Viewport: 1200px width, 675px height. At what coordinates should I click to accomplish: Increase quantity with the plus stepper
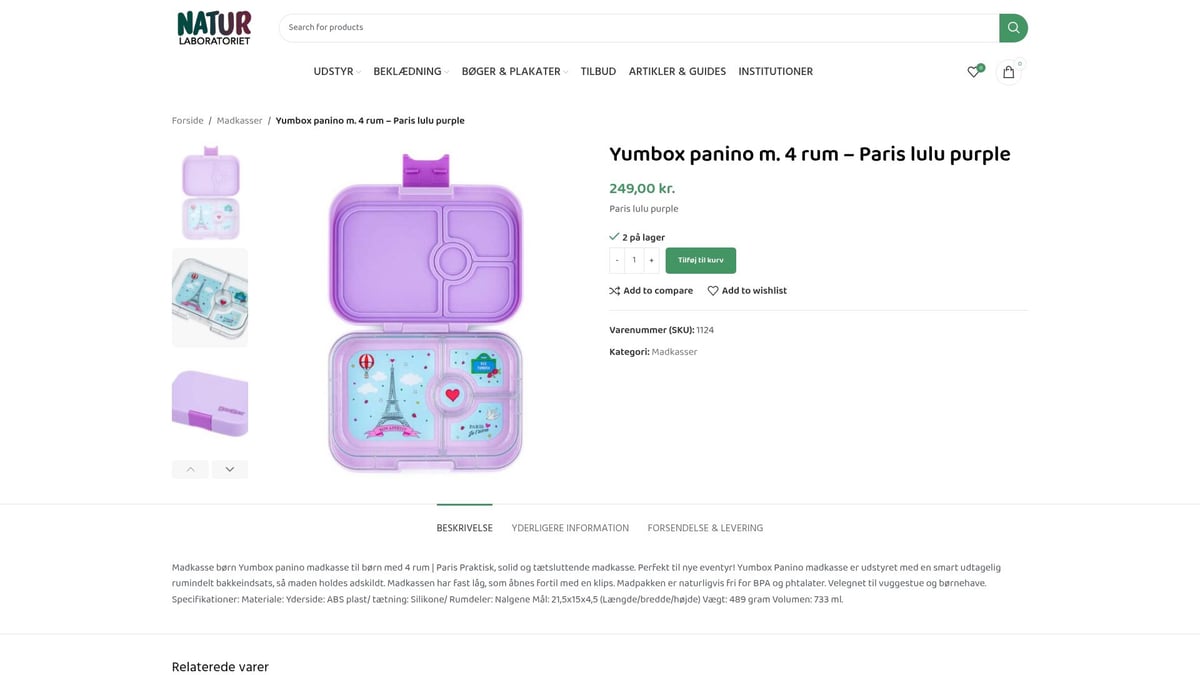[x=651, y=259]
